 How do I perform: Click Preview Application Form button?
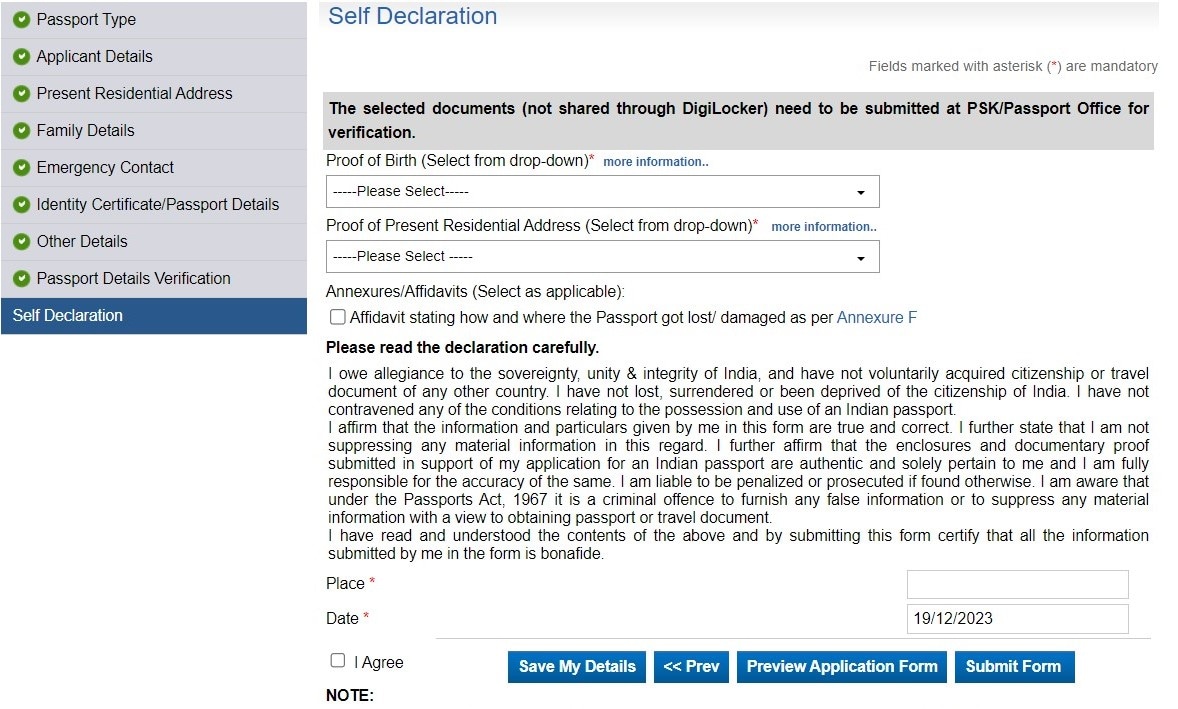click(842, 667)
